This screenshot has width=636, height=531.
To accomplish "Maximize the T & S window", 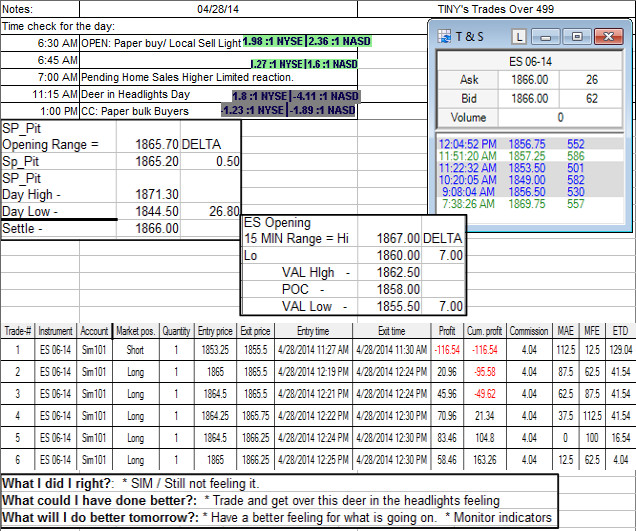I will pos(576,37).
